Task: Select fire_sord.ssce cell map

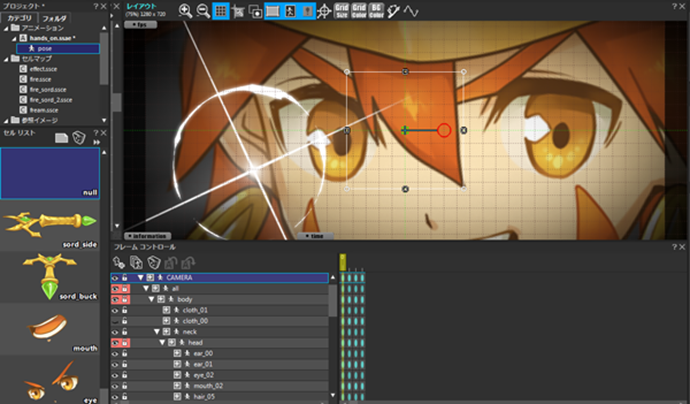Action: pyautogui.click(x=48, y=89)
